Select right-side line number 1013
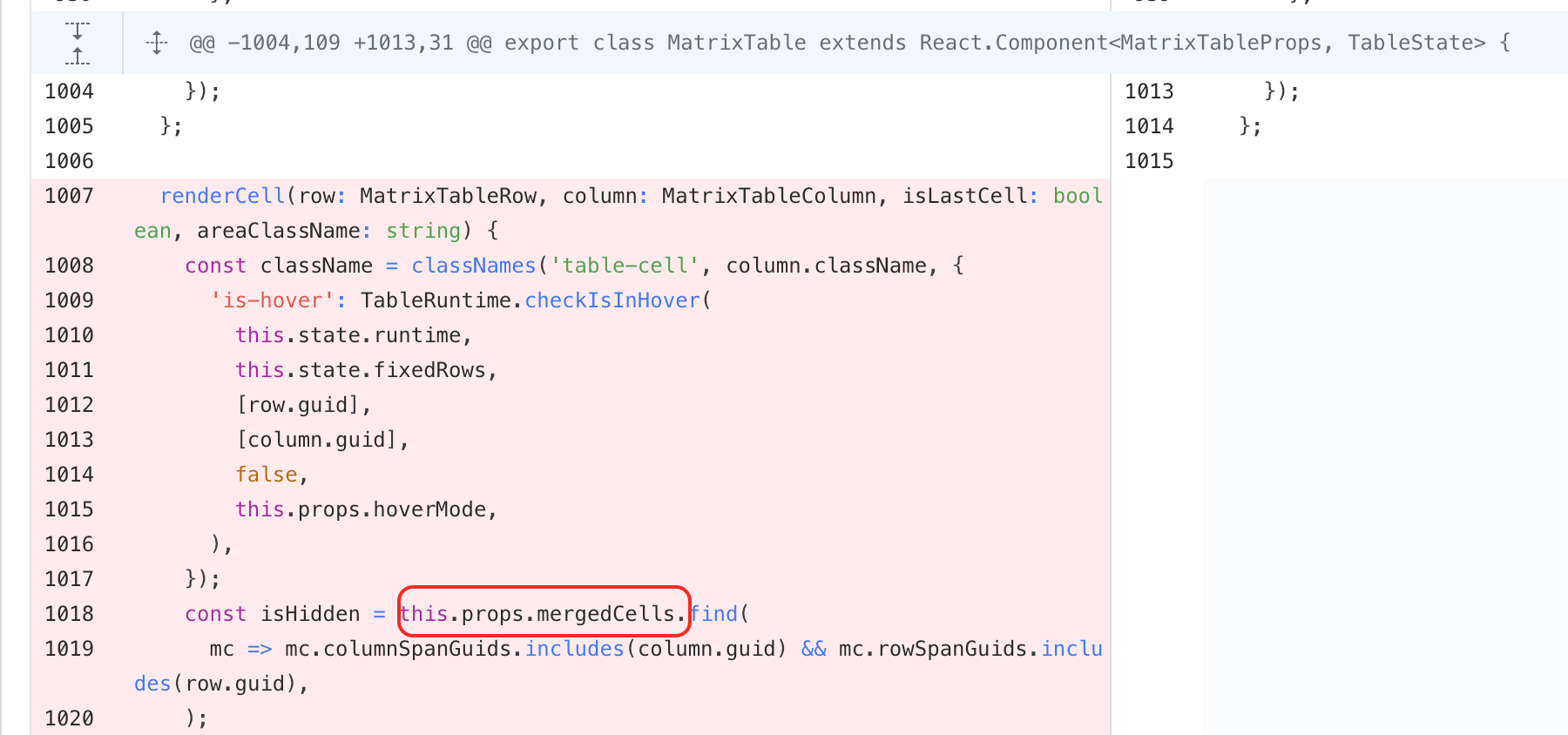The height and width of the screenshot is (735, 1568). [x=1149, y=91]
